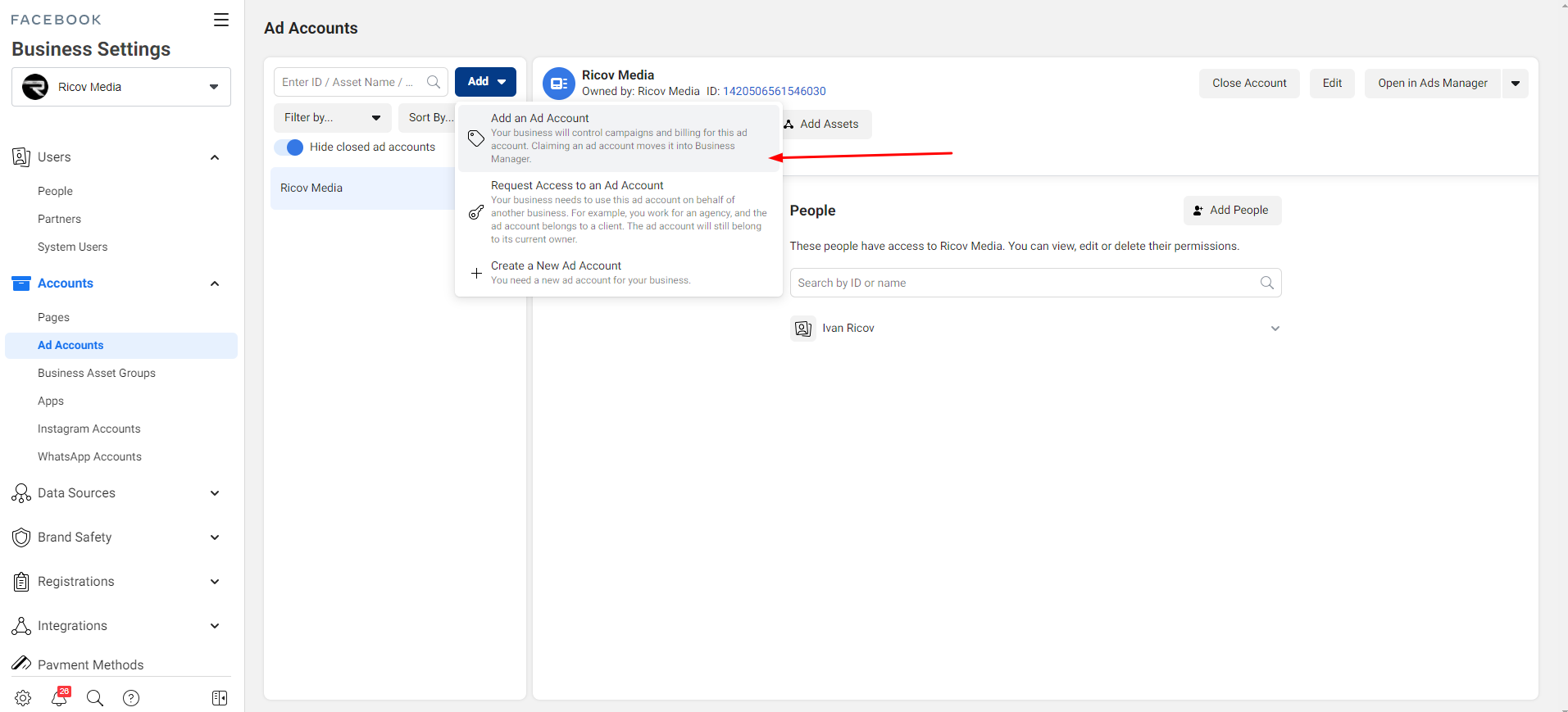The height and width of the screenshot is (712, 1568).
Task: Select Add an Ad Account option
Action: pos(619,138)
